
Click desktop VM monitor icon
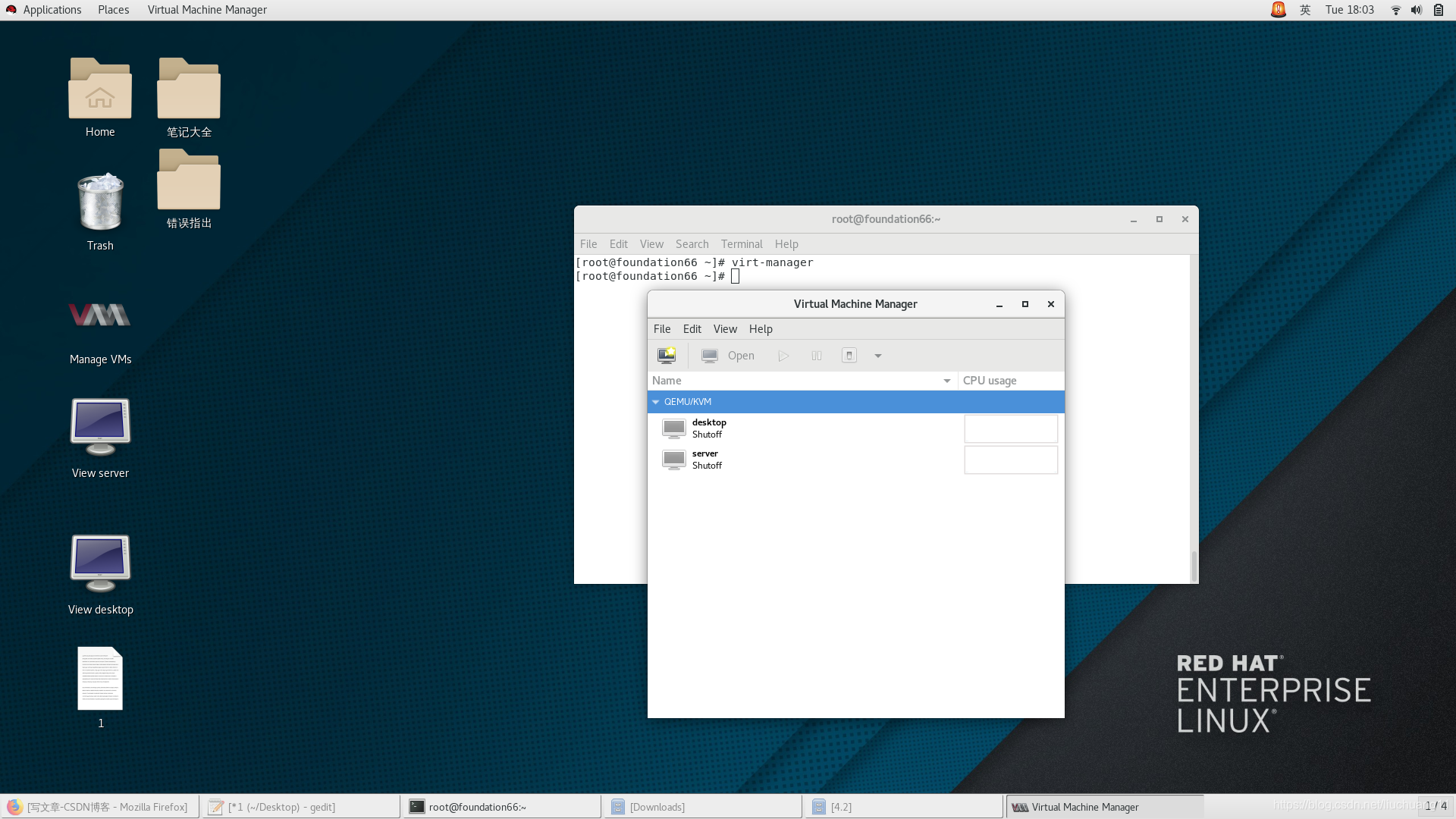tap(673, 428)
